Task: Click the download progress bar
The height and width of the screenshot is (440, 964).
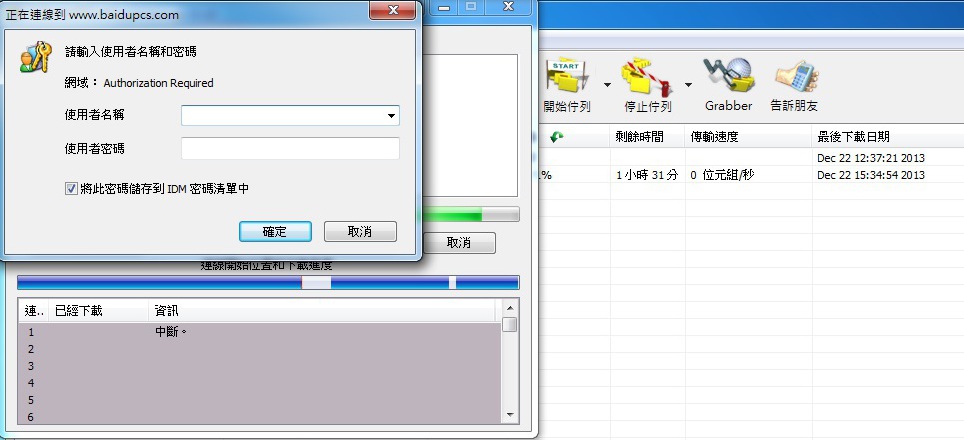Action: pyautogui.click(x=470, y=214)
